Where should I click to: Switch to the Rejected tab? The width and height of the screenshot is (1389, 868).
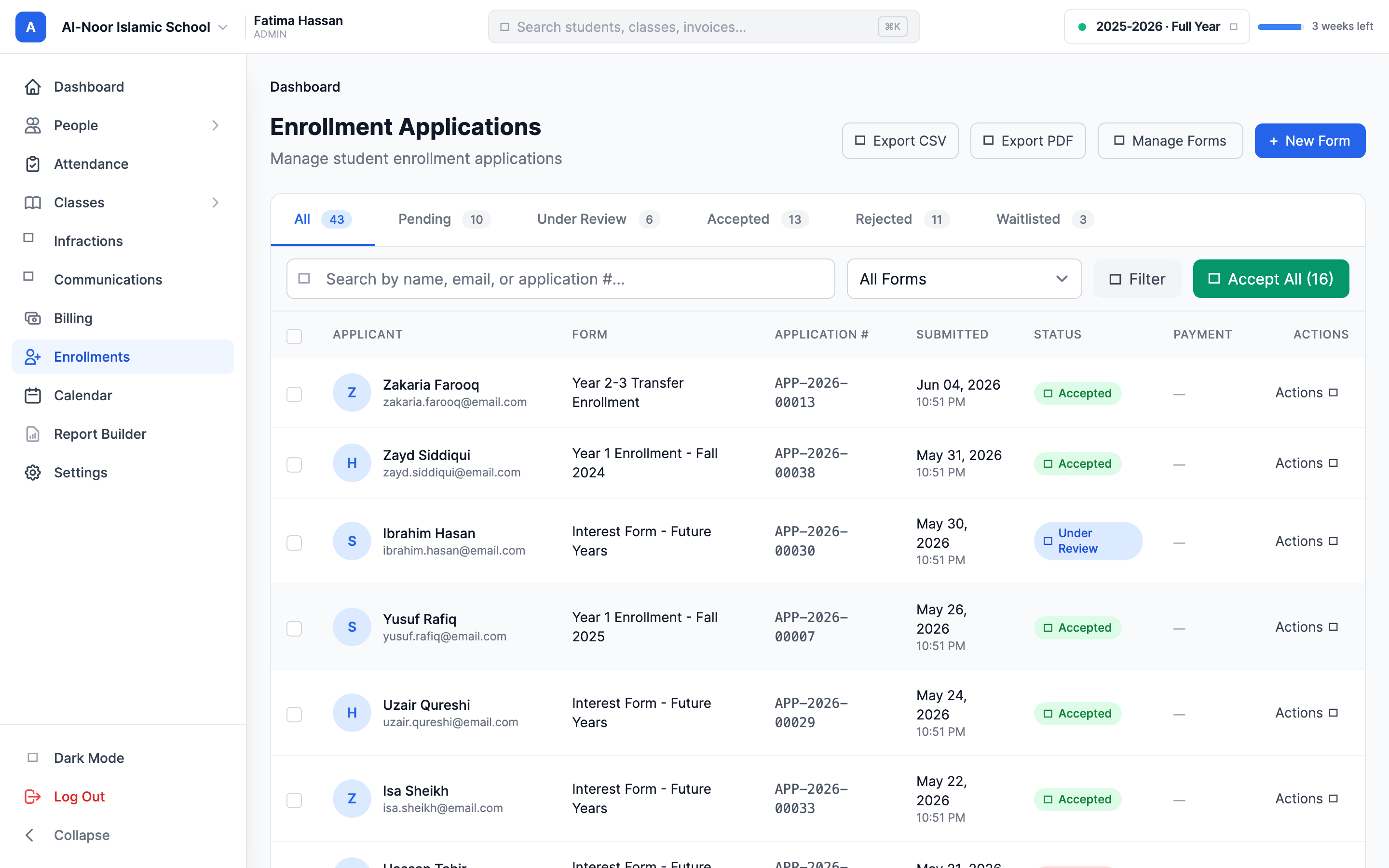(x=902, y=219)
